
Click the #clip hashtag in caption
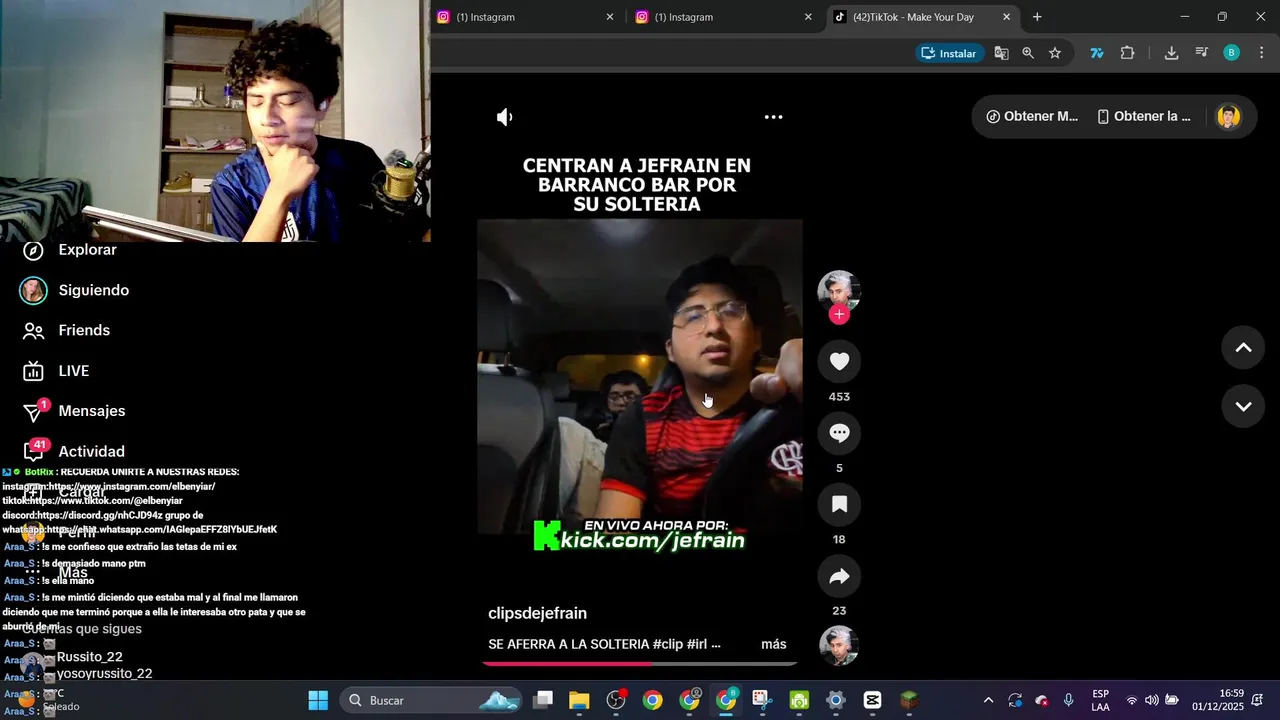pyautogui.click(x=667, y=644)
